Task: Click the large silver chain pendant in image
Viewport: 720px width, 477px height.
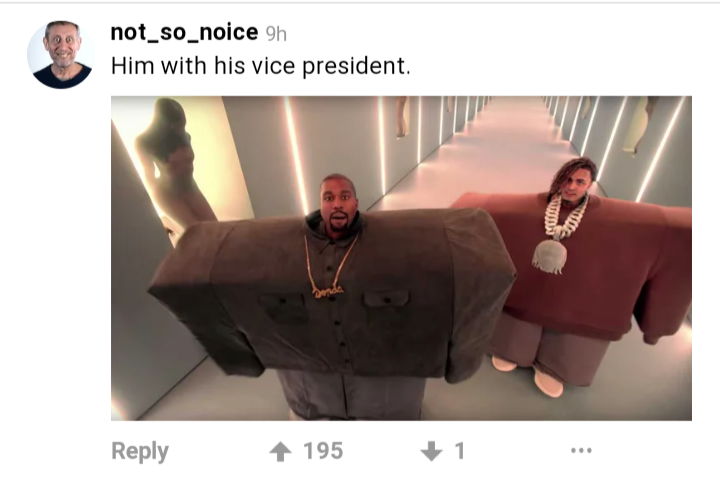Action: [550, 256]
